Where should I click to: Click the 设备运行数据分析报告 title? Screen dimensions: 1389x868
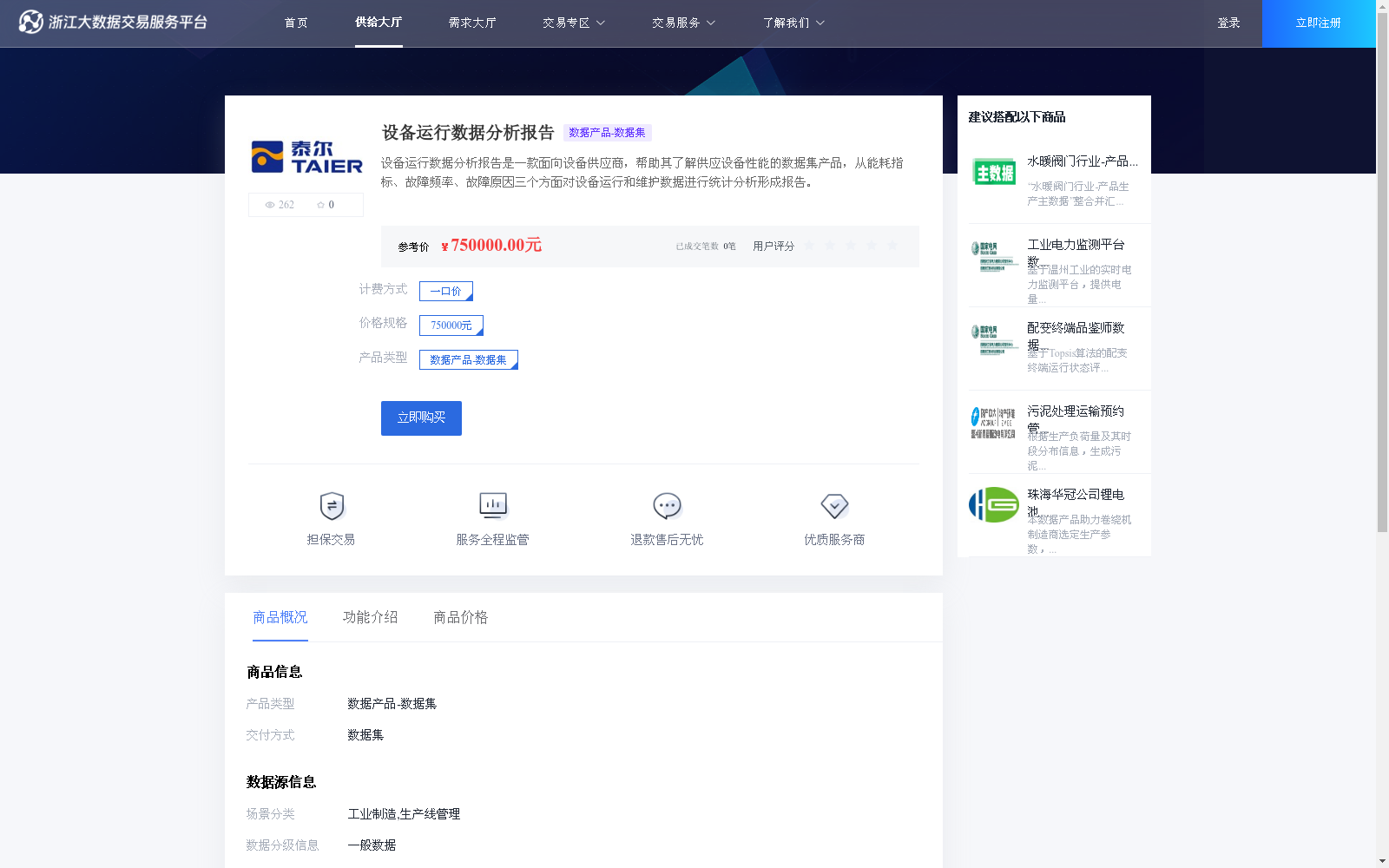point(468,133)
